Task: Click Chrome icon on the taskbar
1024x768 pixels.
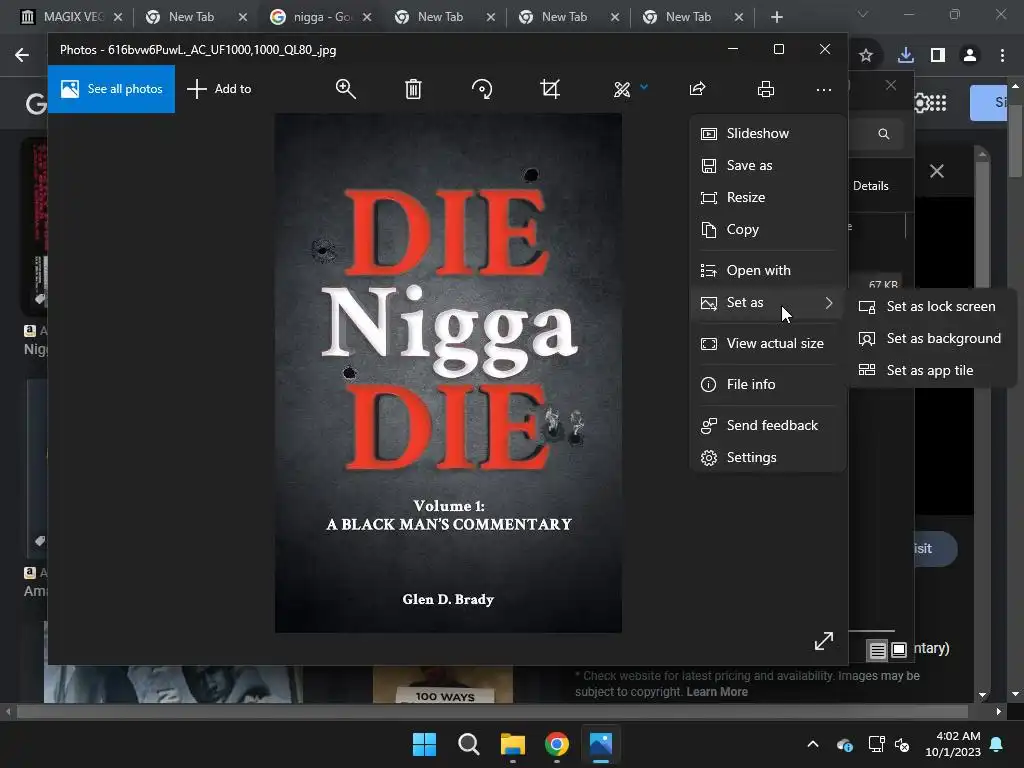Action: pyautogui.click(x=556, y=744)
